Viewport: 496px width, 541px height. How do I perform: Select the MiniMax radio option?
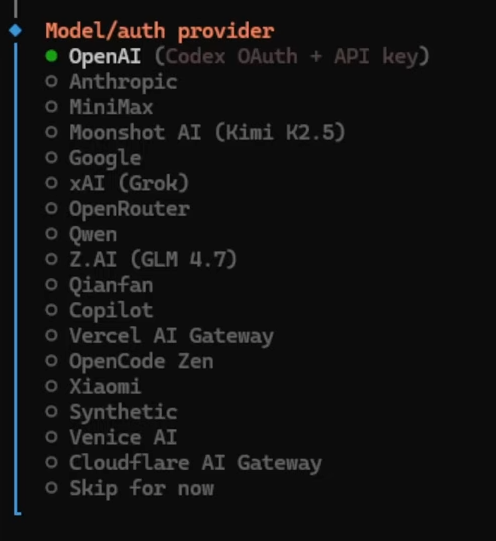tap(99, 107)
